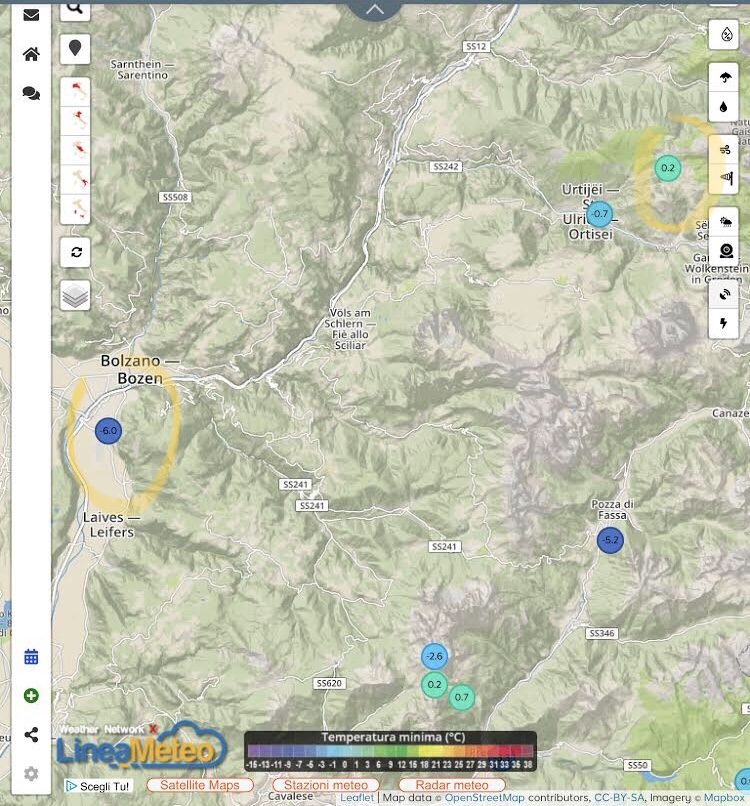750x806 pixels.
Task: Go to home via house icon
Action: click(x=31, y=54)
